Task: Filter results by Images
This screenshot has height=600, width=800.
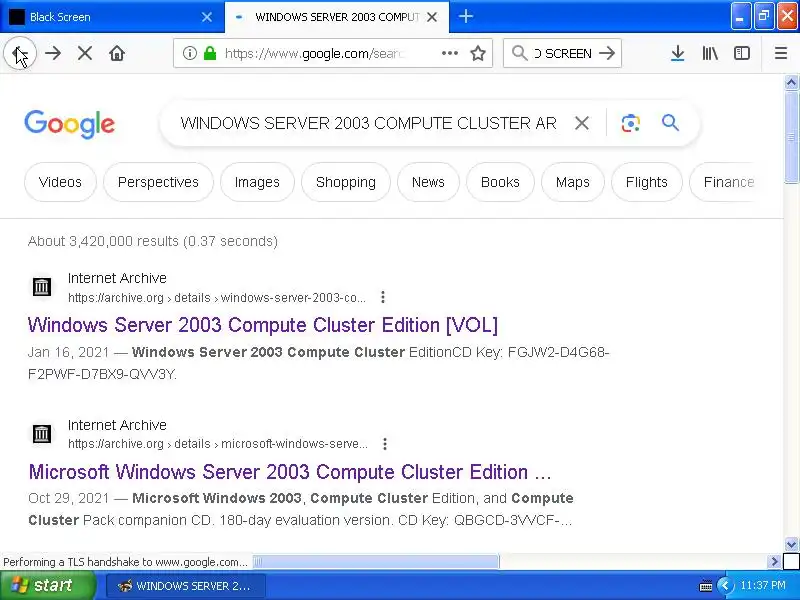Action: tap(257, 182)
